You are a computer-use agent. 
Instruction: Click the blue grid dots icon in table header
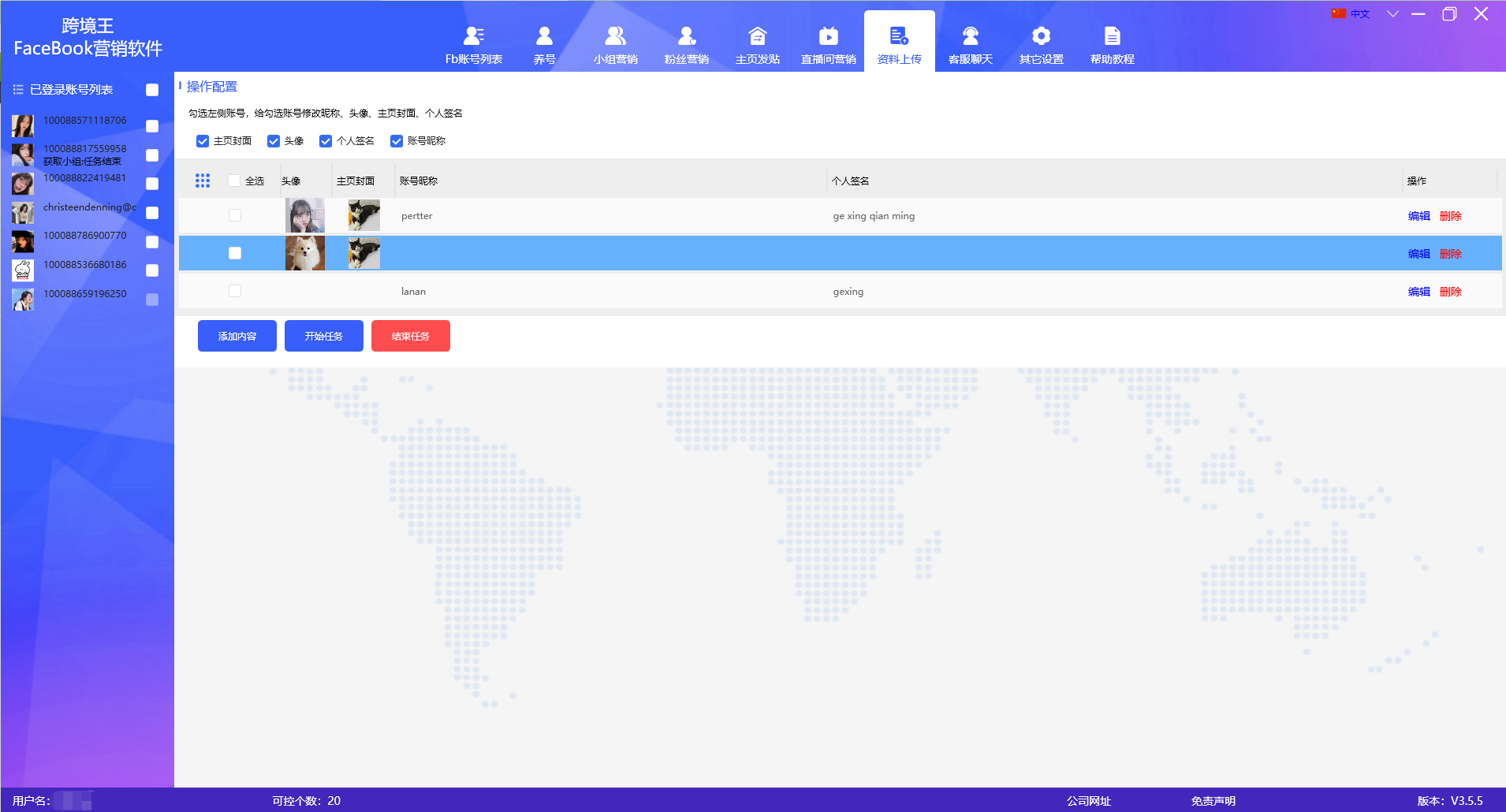(x=203, y=181)
